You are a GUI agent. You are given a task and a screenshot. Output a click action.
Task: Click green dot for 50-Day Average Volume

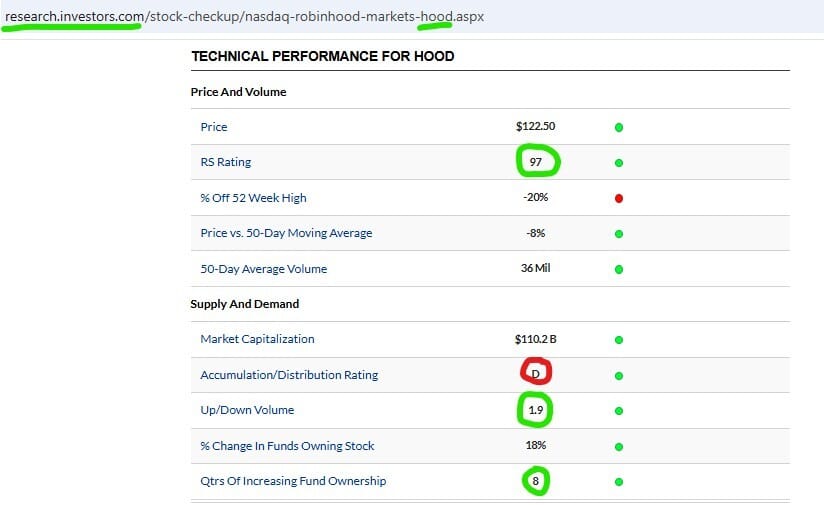619,269
